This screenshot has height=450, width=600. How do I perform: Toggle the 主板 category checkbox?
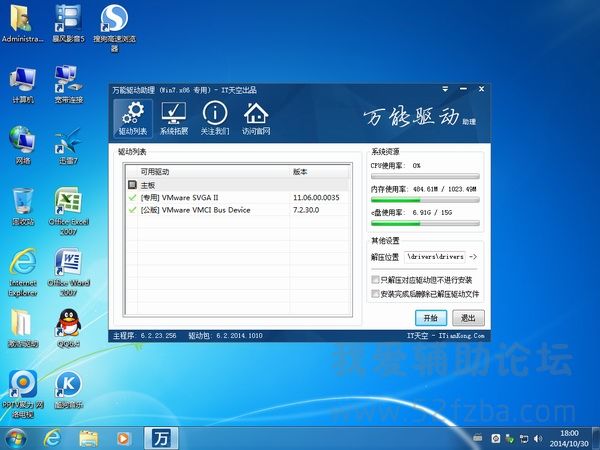132,185
